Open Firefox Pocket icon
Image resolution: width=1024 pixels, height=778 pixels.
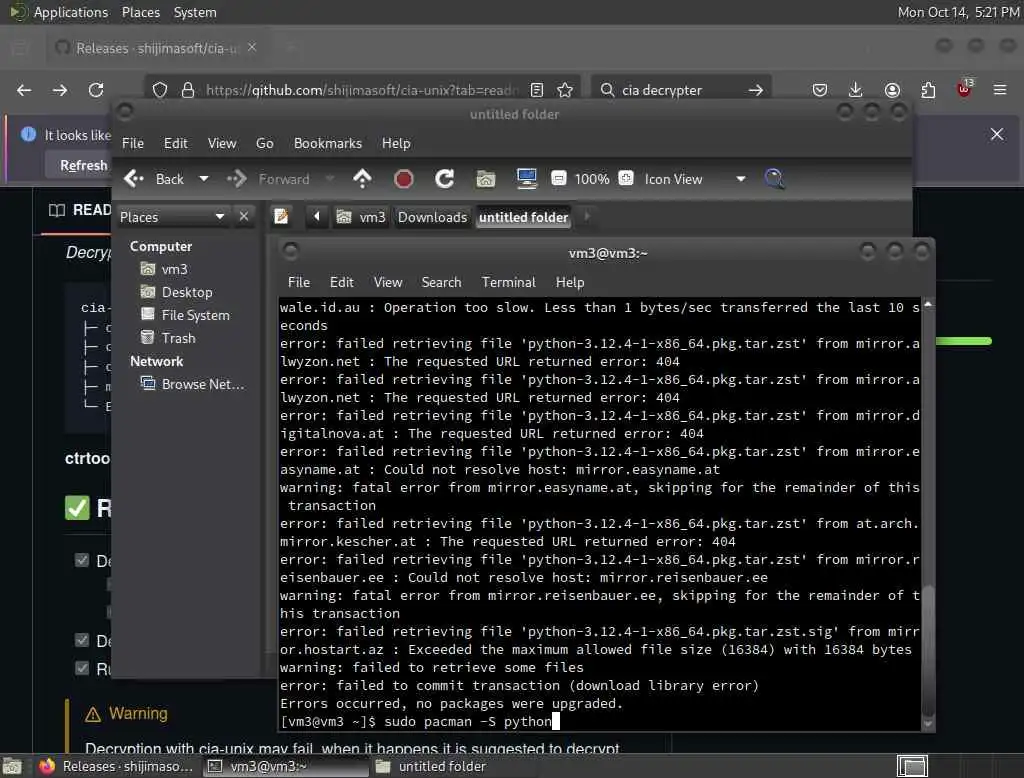tap(820, 90)
